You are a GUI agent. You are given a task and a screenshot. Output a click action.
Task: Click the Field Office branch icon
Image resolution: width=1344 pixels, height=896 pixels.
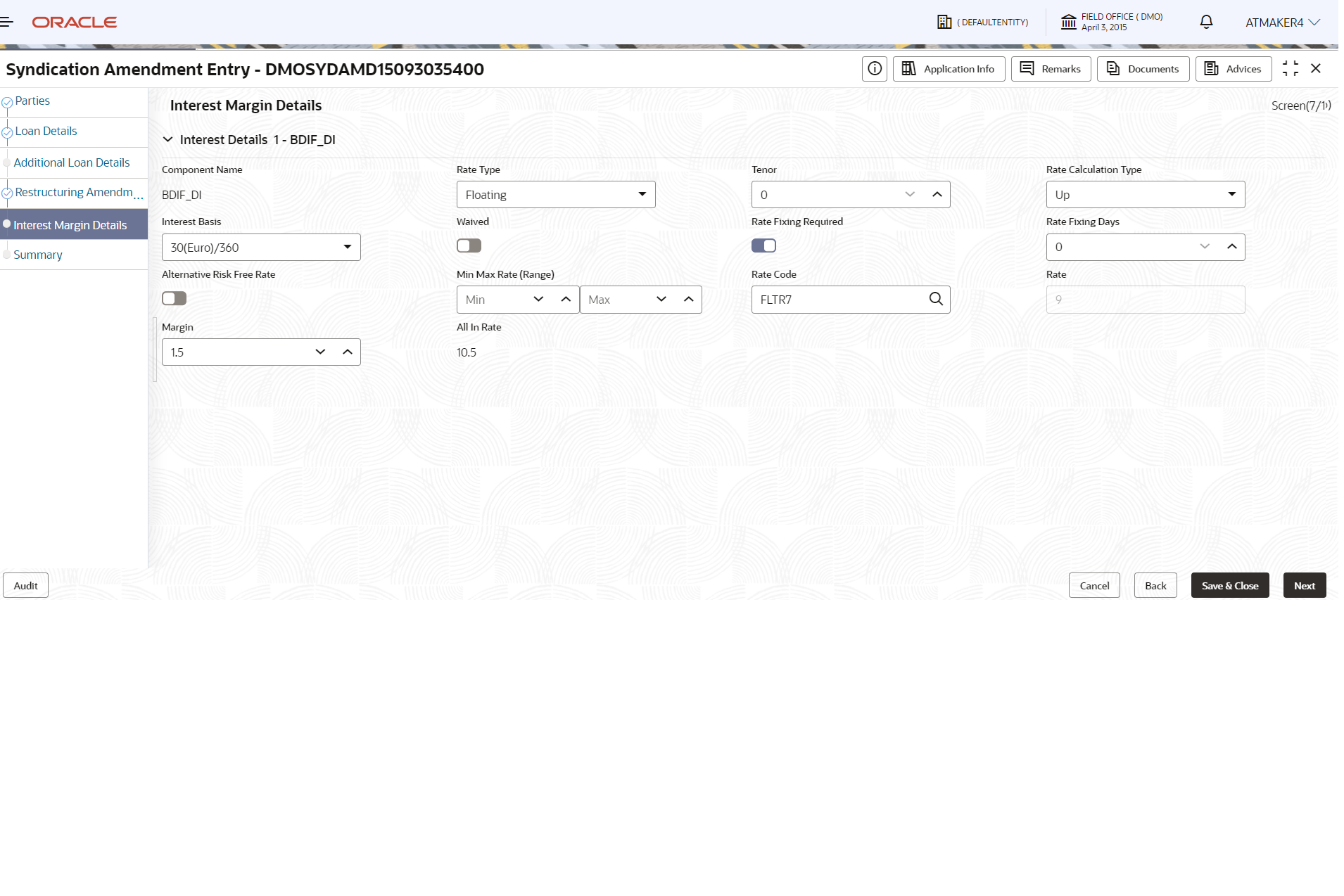coord(1069,23)
